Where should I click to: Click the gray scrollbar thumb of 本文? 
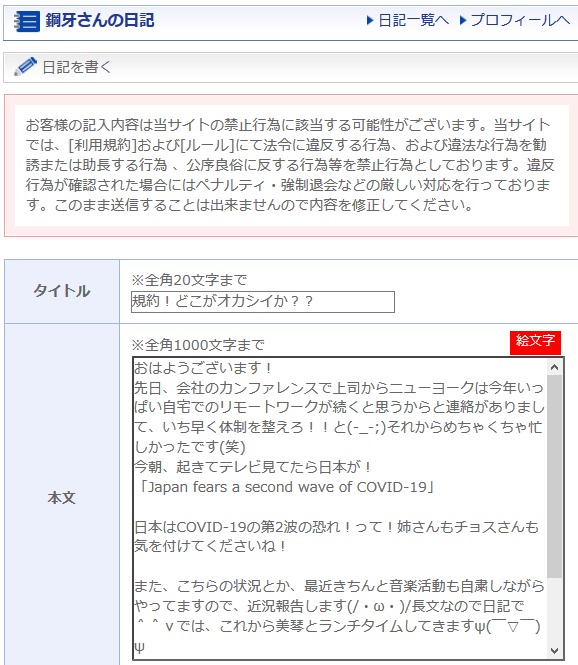[x=554, y=476]
